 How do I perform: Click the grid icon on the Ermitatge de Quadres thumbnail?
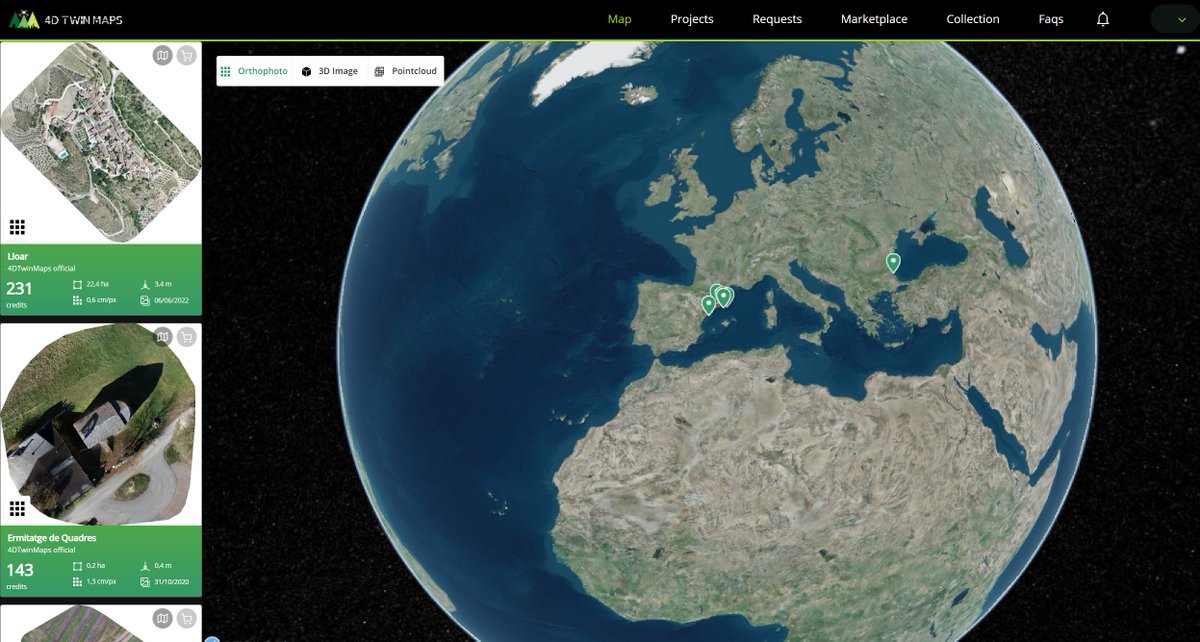[17, 508]
